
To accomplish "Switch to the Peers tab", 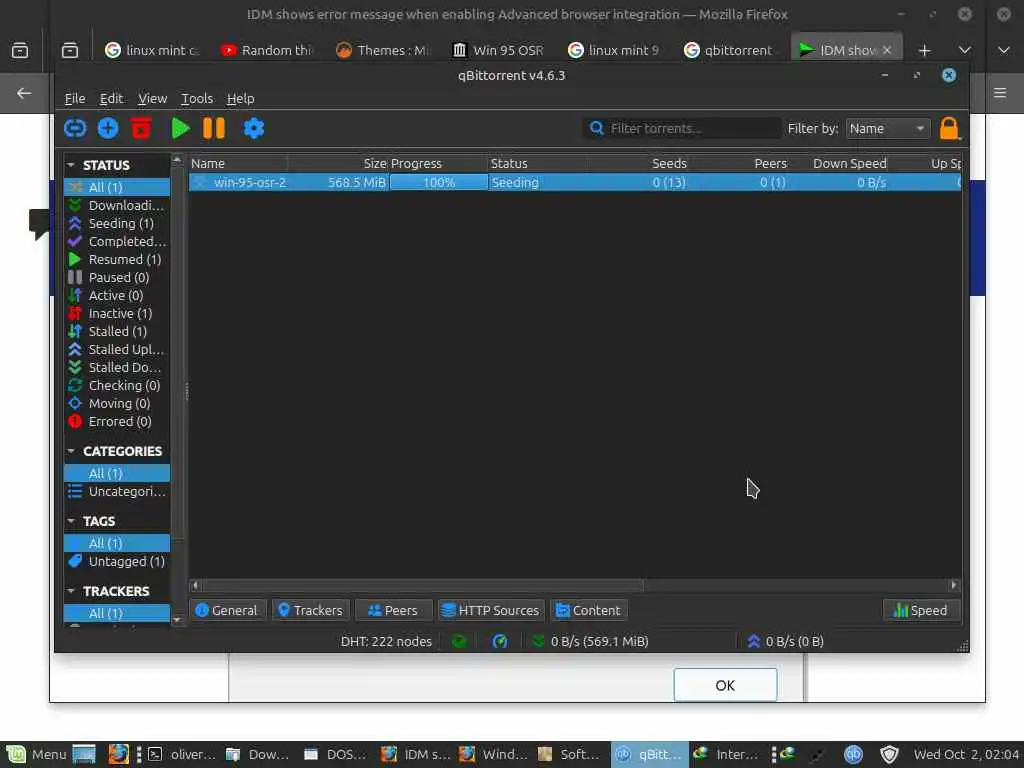I will [x=393, y=610].
